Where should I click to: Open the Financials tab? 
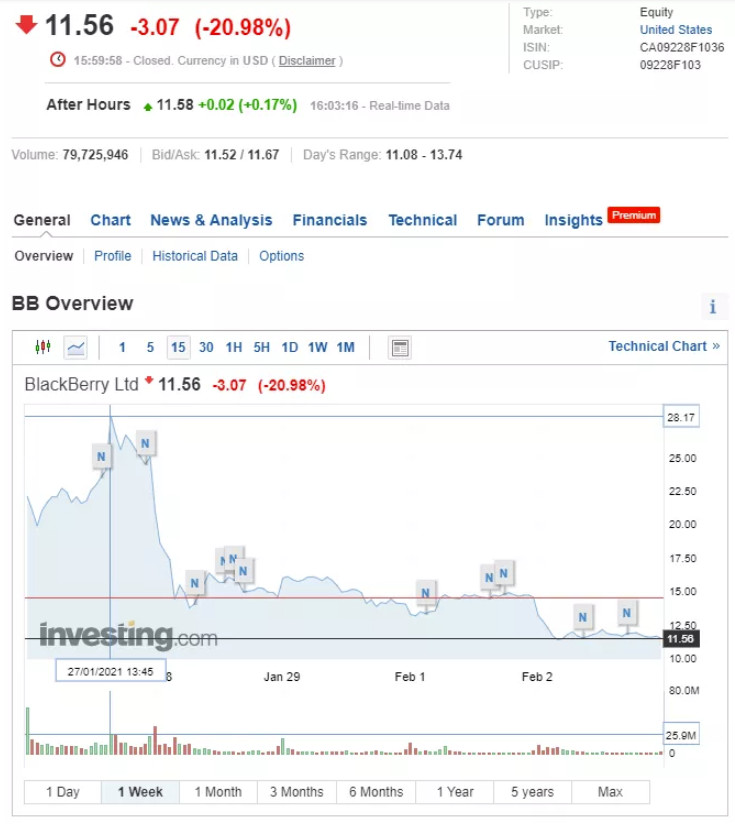tap(329, 220)
